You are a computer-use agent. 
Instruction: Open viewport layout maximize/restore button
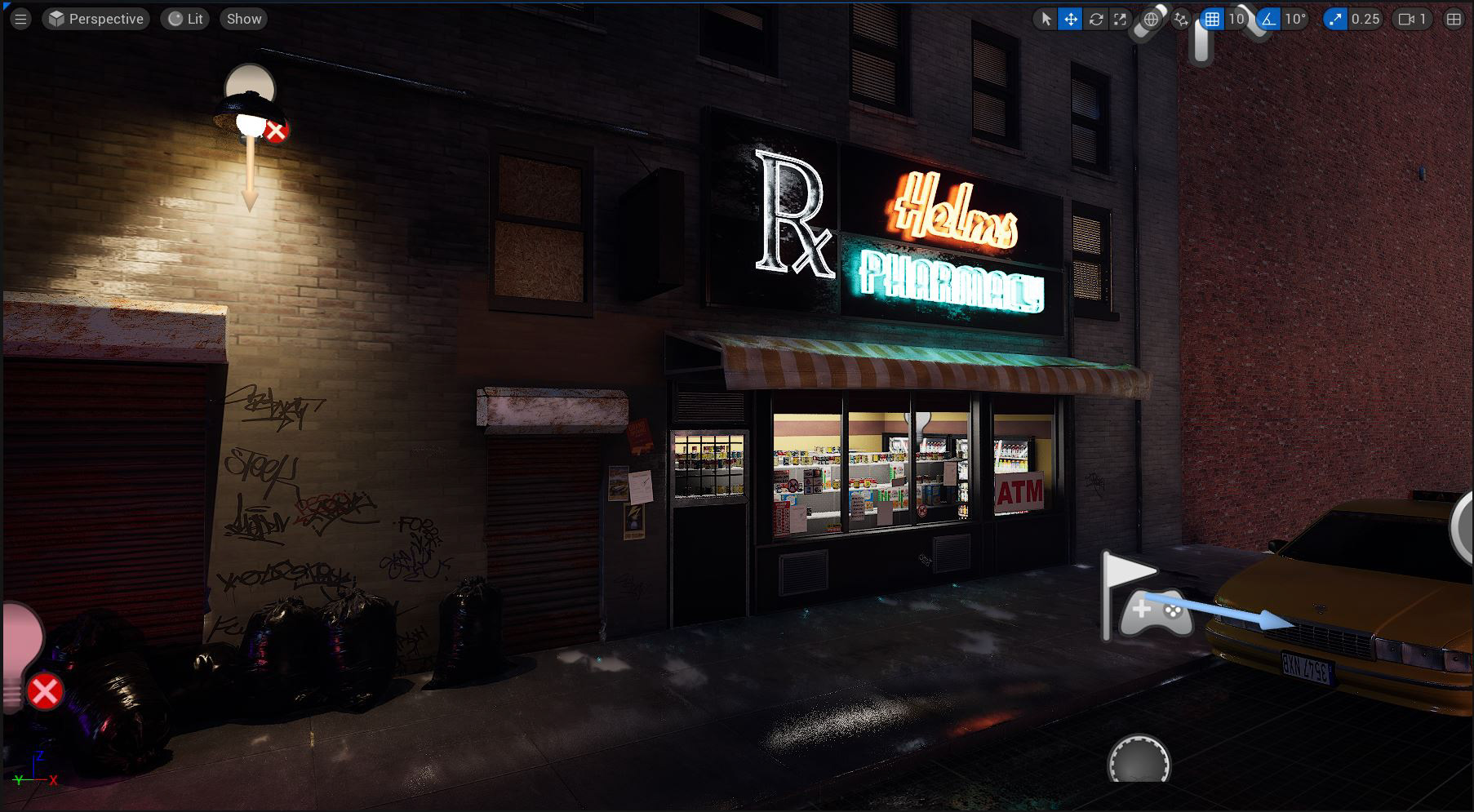(x=1454, y=19)
